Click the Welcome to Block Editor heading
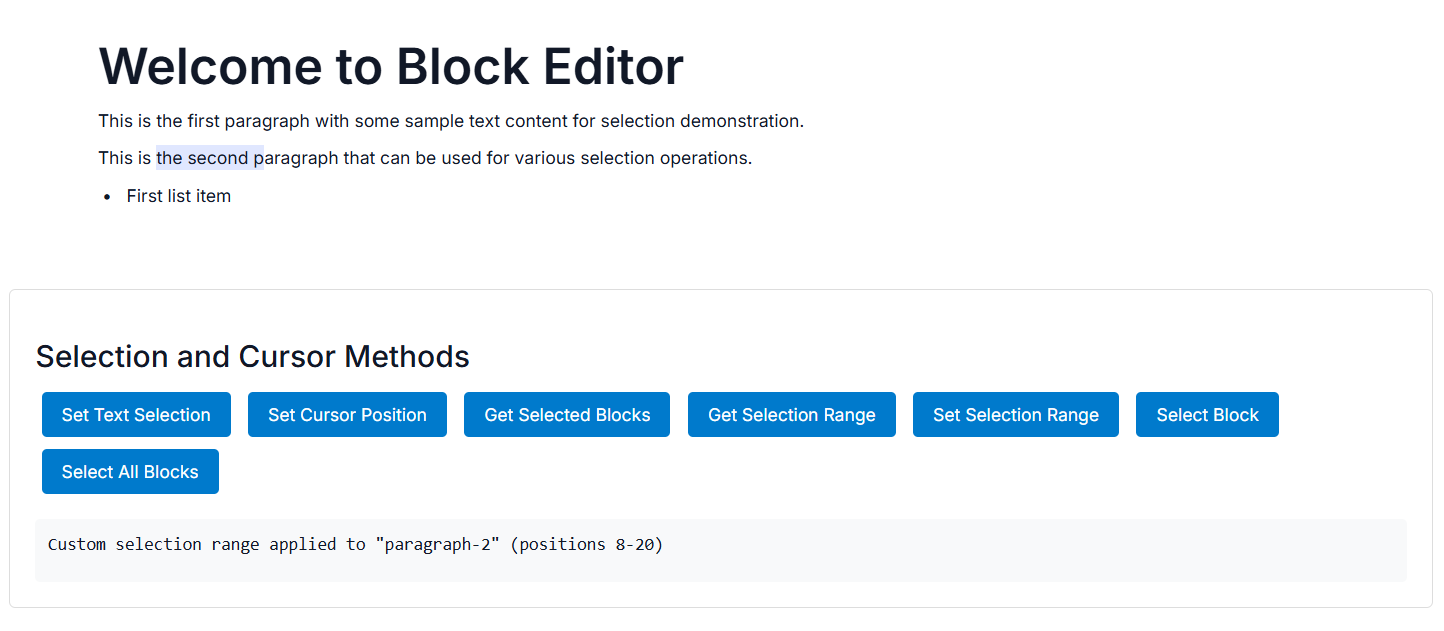 [391, 66]
